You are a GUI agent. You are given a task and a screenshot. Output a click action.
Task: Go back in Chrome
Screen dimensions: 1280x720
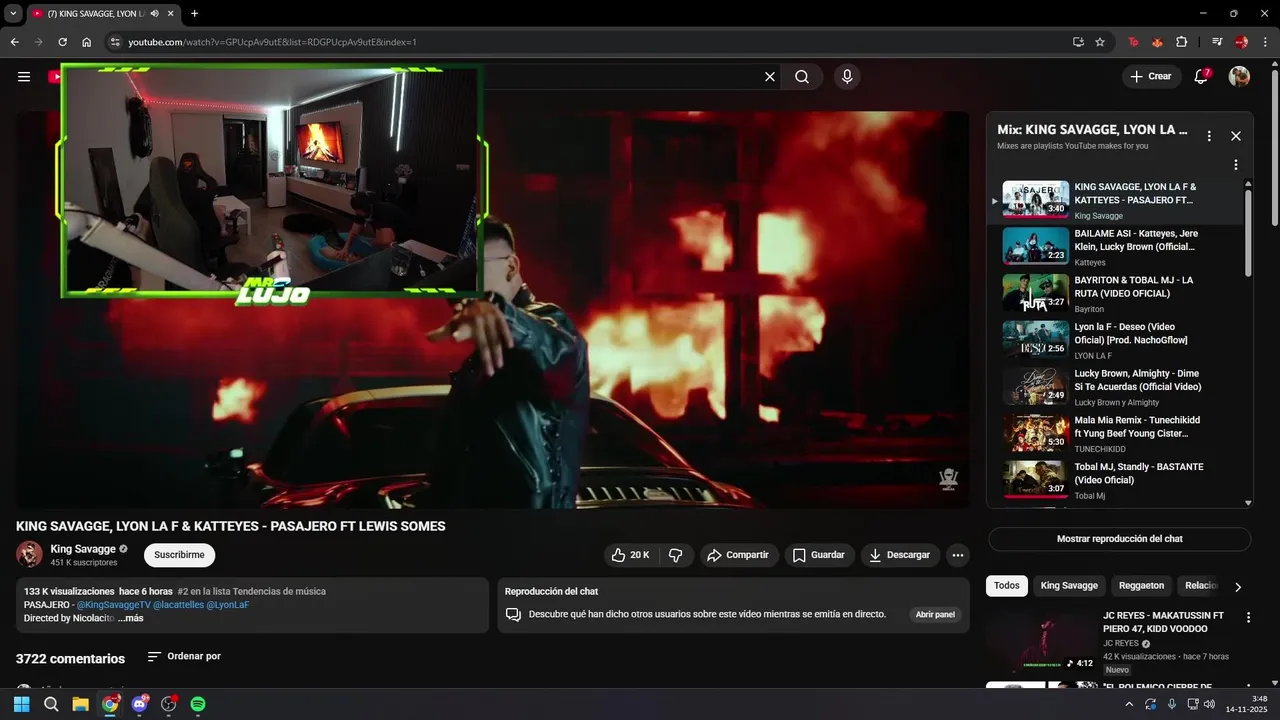coord(14,42)
